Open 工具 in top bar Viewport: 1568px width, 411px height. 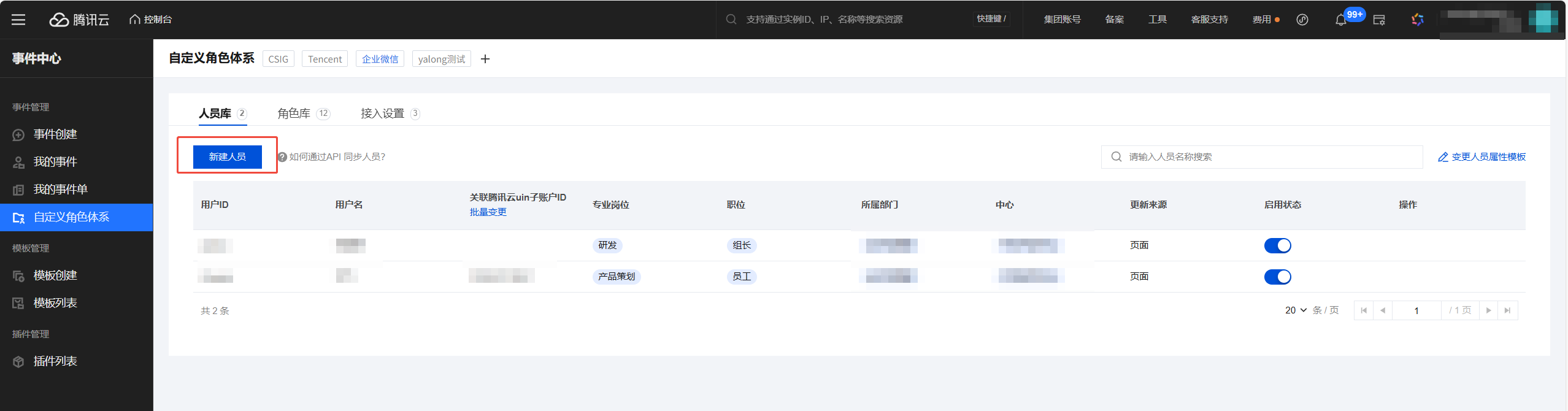(x=1158, y=20)
